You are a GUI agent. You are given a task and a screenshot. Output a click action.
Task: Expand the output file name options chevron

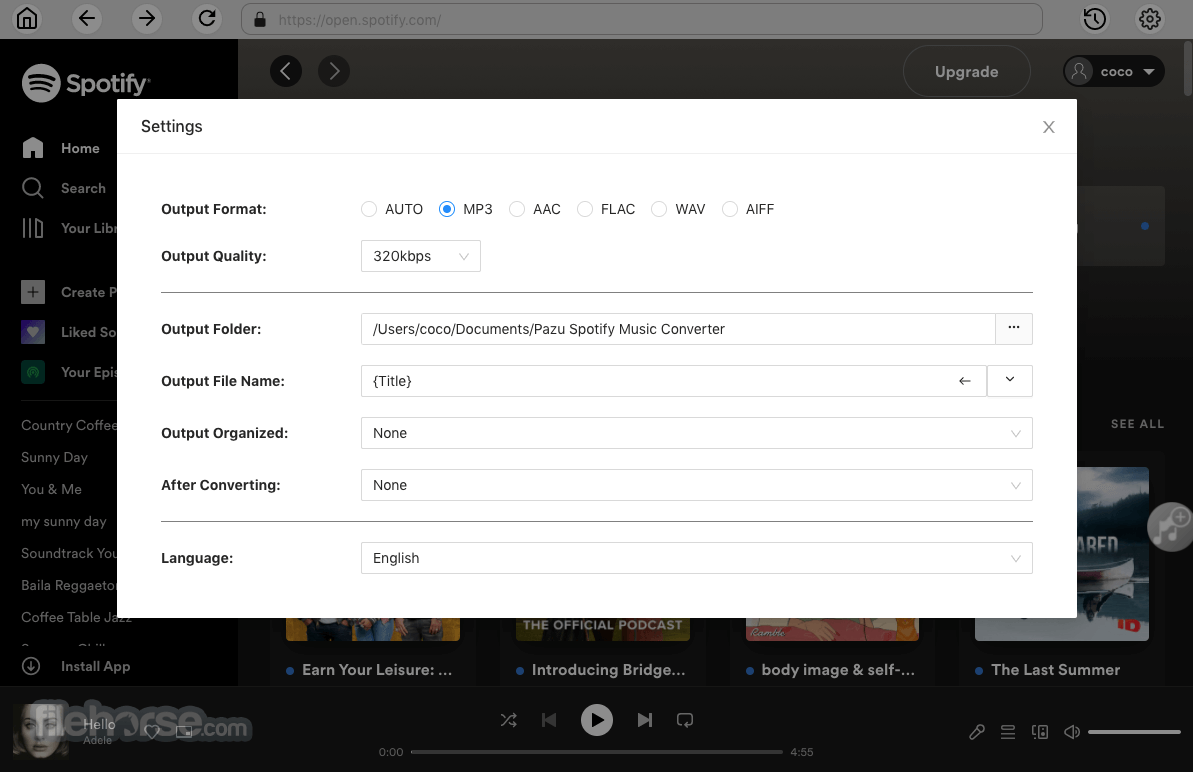1010,380
